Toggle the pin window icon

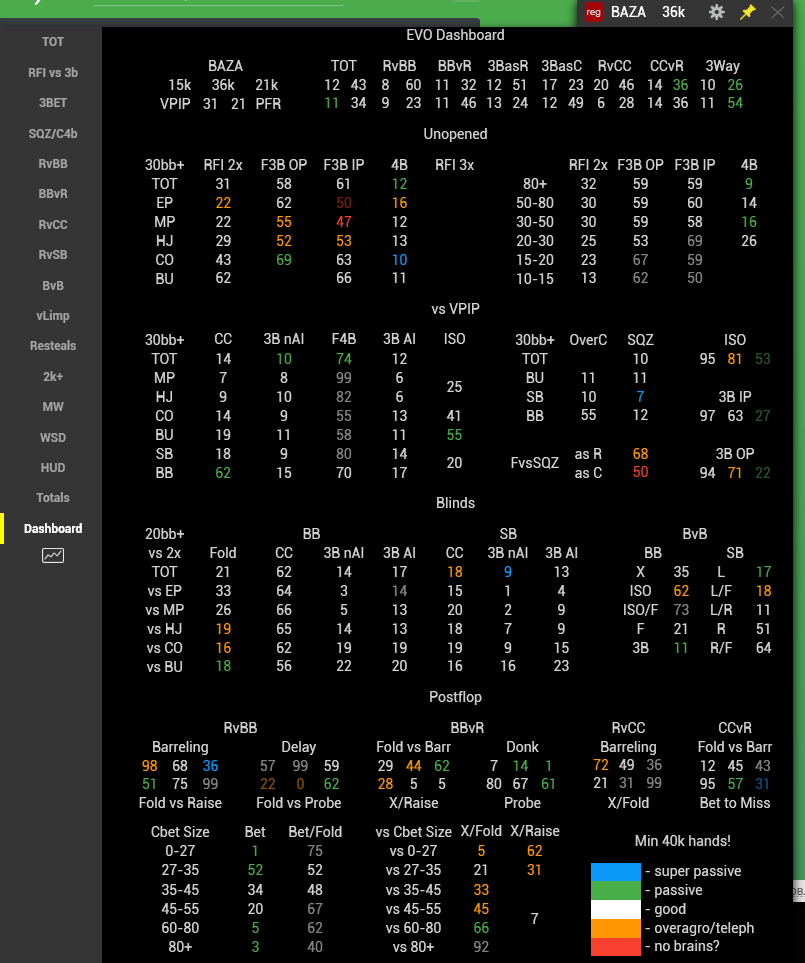[747, 12]
